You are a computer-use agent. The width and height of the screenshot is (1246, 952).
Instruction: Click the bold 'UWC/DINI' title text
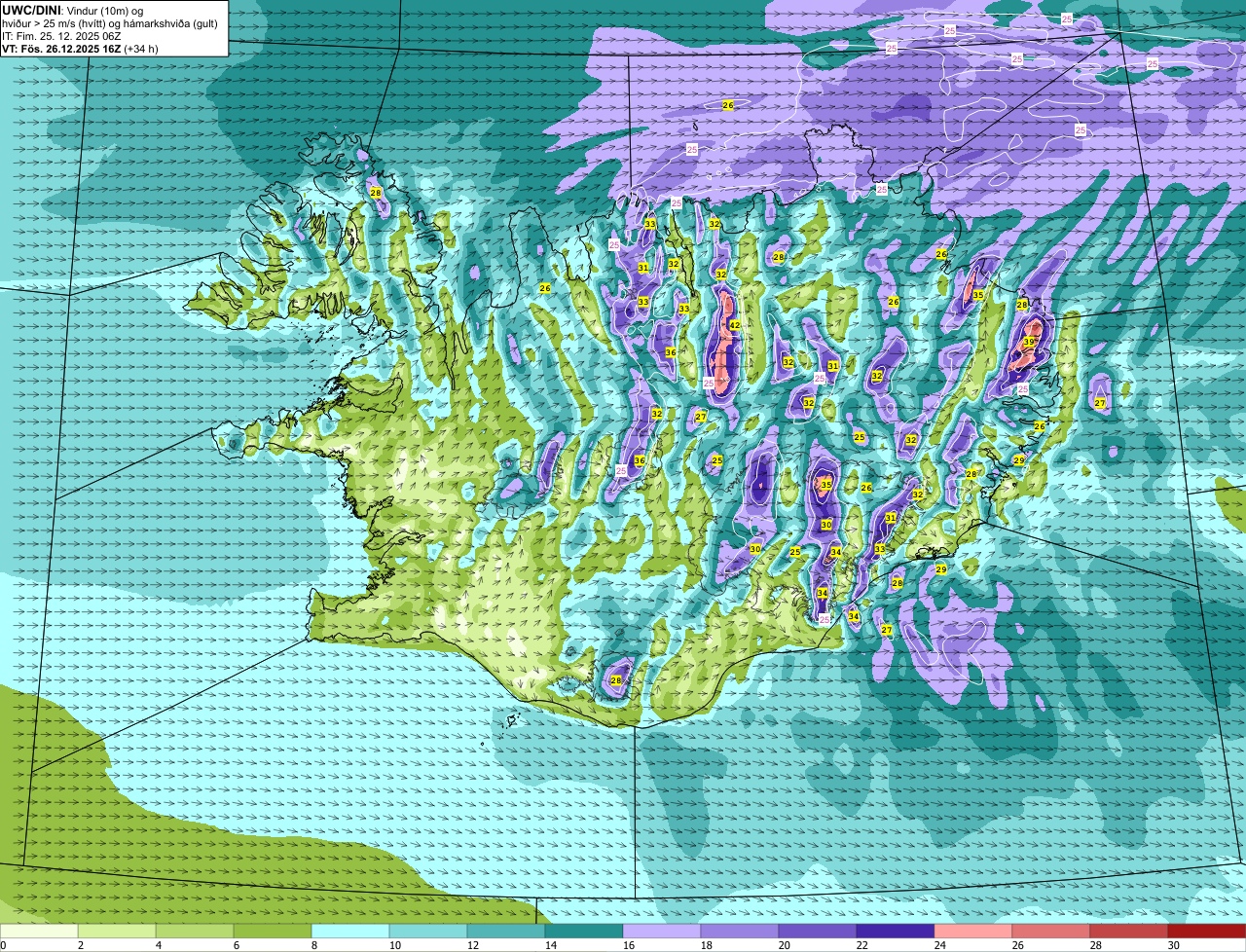point(31,10)
